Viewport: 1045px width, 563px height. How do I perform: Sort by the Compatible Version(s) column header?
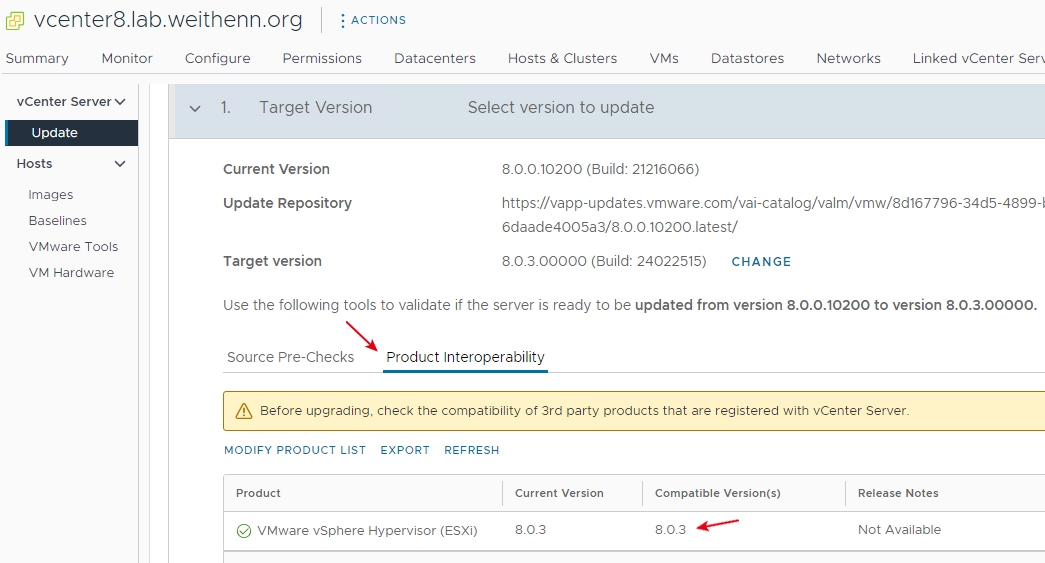tap(718, 493)
